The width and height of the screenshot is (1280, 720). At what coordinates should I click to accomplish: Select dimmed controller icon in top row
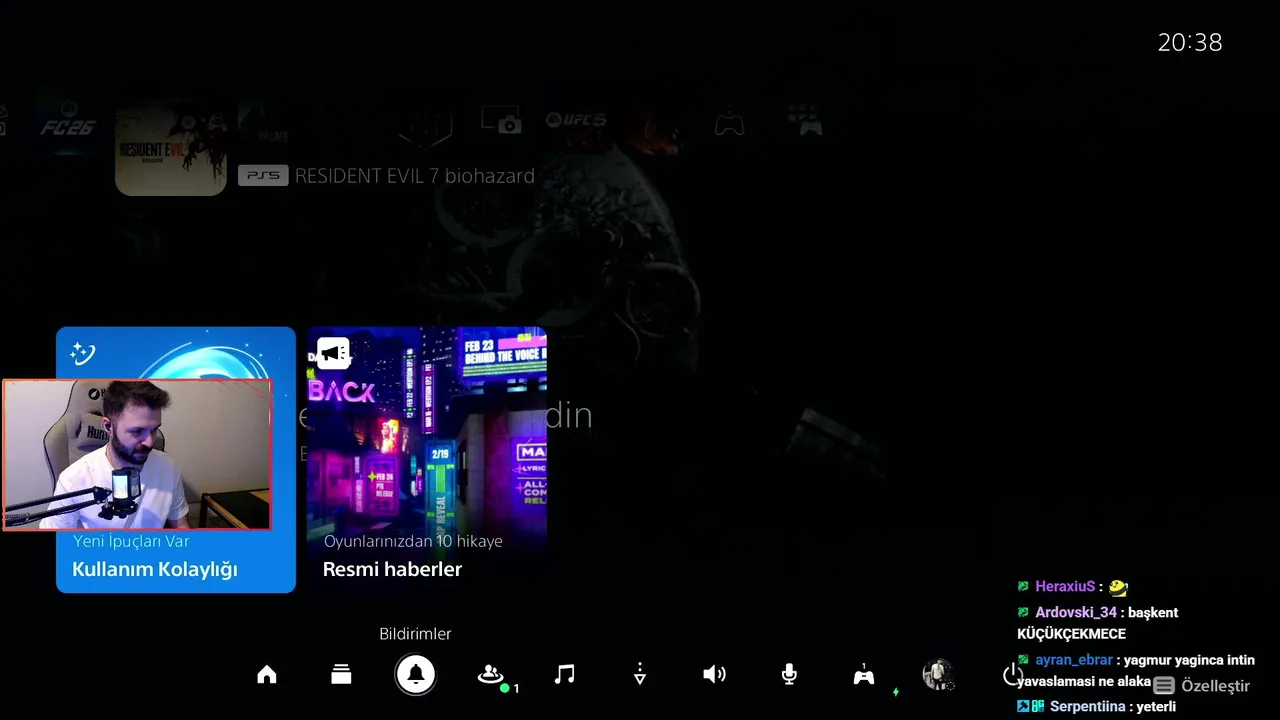tap(729, 123)
